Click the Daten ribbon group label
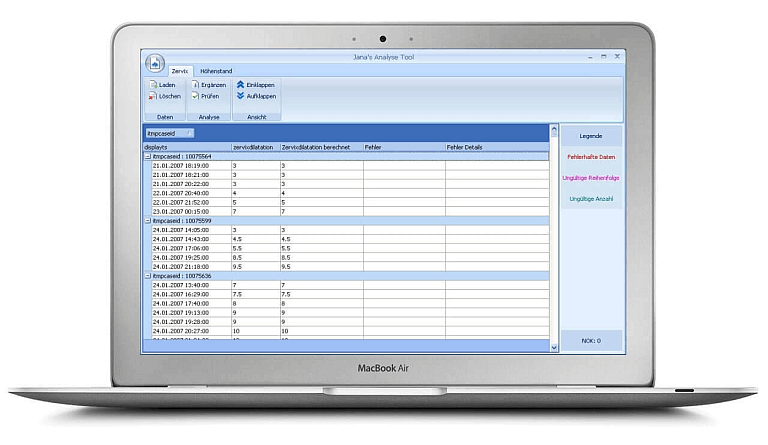This screenshot has width=768, height=445. point(165,117)
